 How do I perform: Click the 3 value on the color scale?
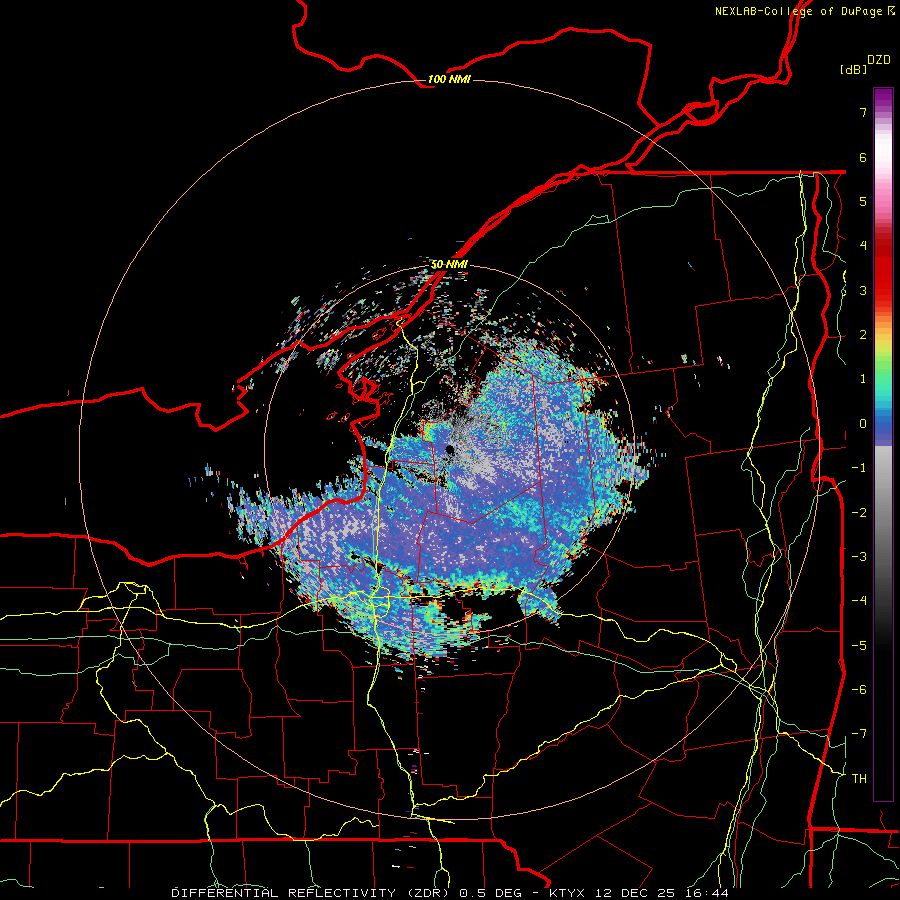click(863, 290)
